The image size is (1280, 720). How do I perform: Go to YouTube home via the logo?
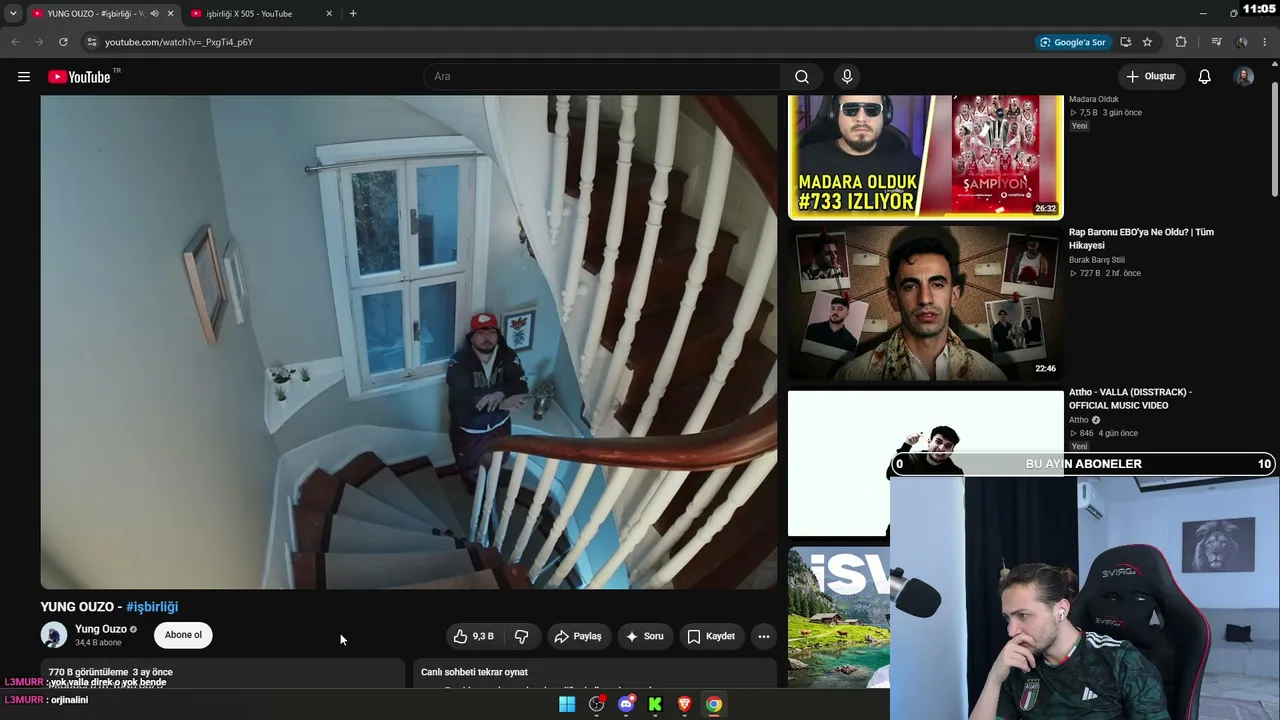[79, 77]
